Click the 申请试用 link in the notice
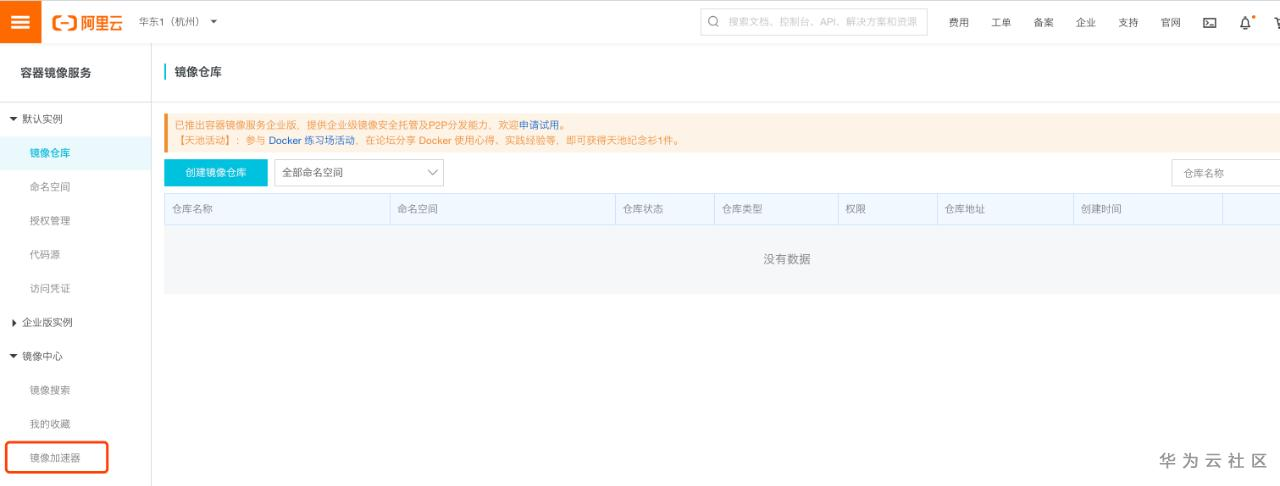Screen dimensions: 1280x486 (x=538, y=125)
